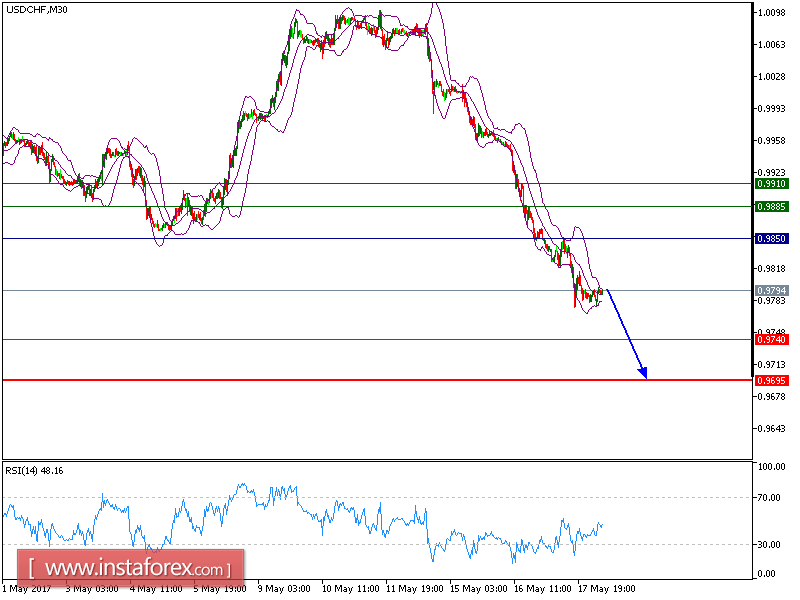Click the 0.9993 price axis value
Screen dimensions: 800x600
[x=771, y=109]
